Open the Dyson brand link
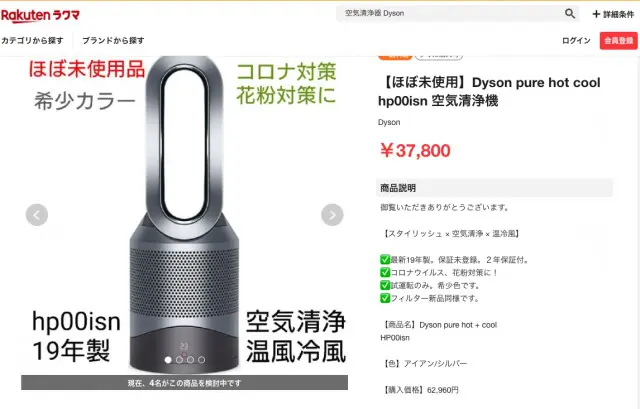Screen dimensions: 640x409 point(389,122)
